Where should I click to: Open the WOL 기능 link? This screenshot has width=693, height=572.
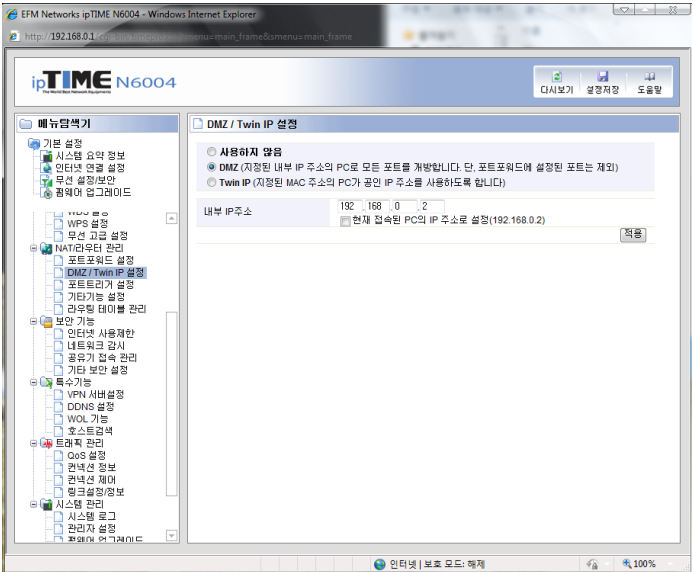[x=88, y=419]
